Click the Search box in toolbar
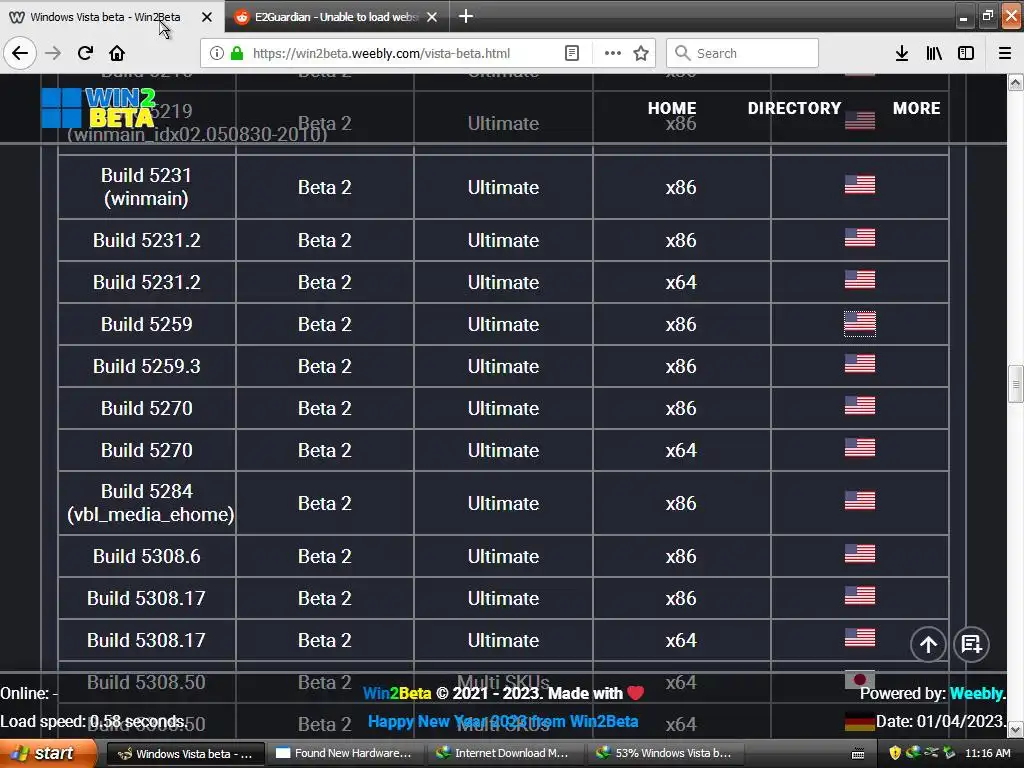1024x768 pixels. (743, 53)
